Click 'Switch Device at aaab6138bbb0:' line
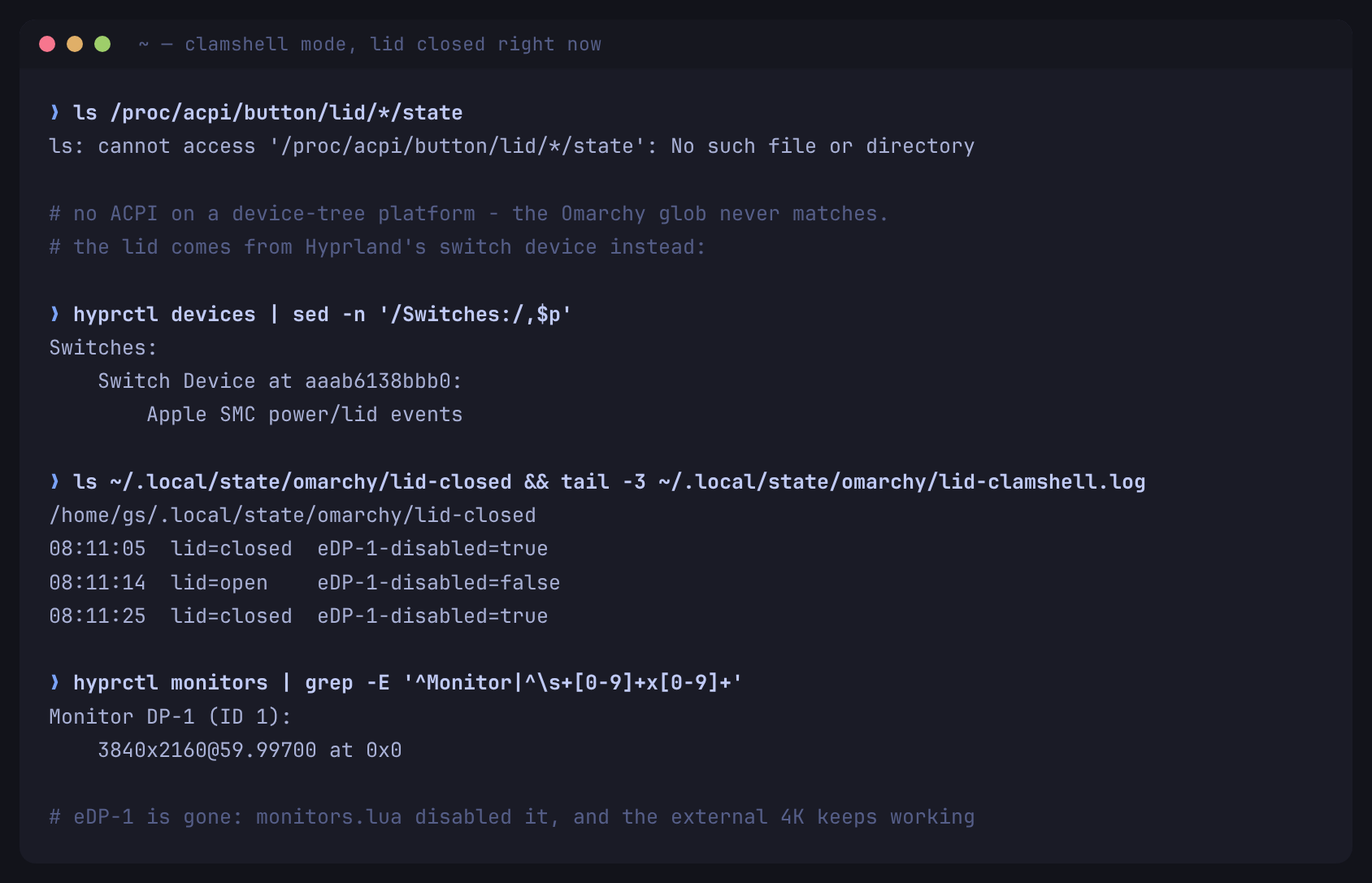This screenshot has width=1372, height=883. point(280,381)
